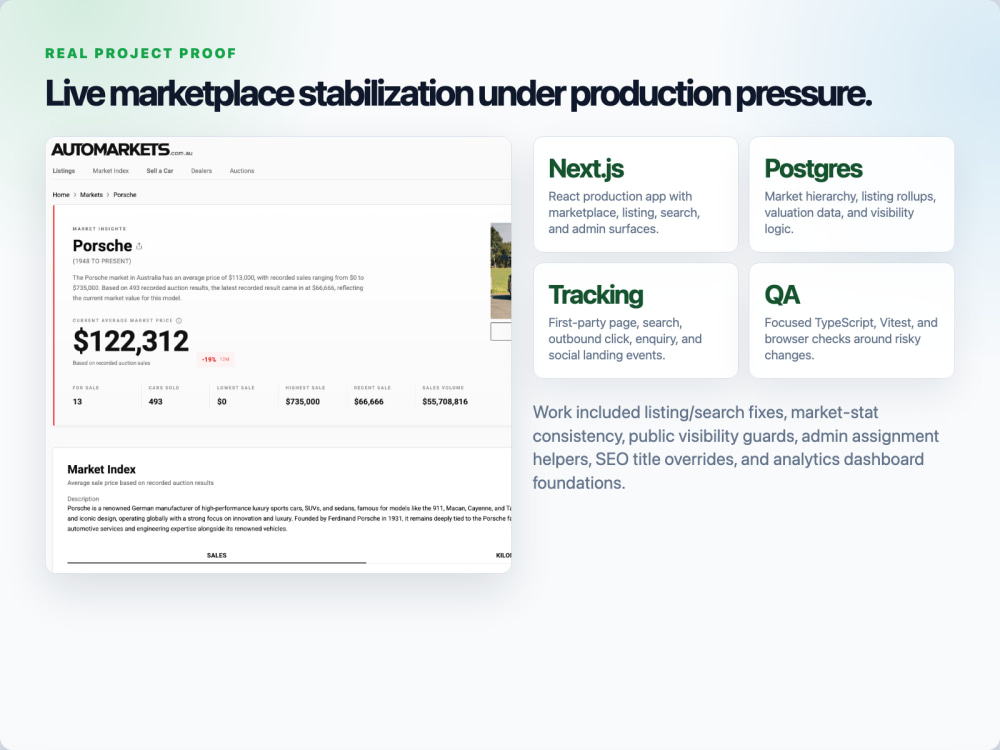The height and width of the screenshot is (750, 1000).
Task: Open the Sell a Car nav item
Action: pyautogui.click(x=159, y=171)
